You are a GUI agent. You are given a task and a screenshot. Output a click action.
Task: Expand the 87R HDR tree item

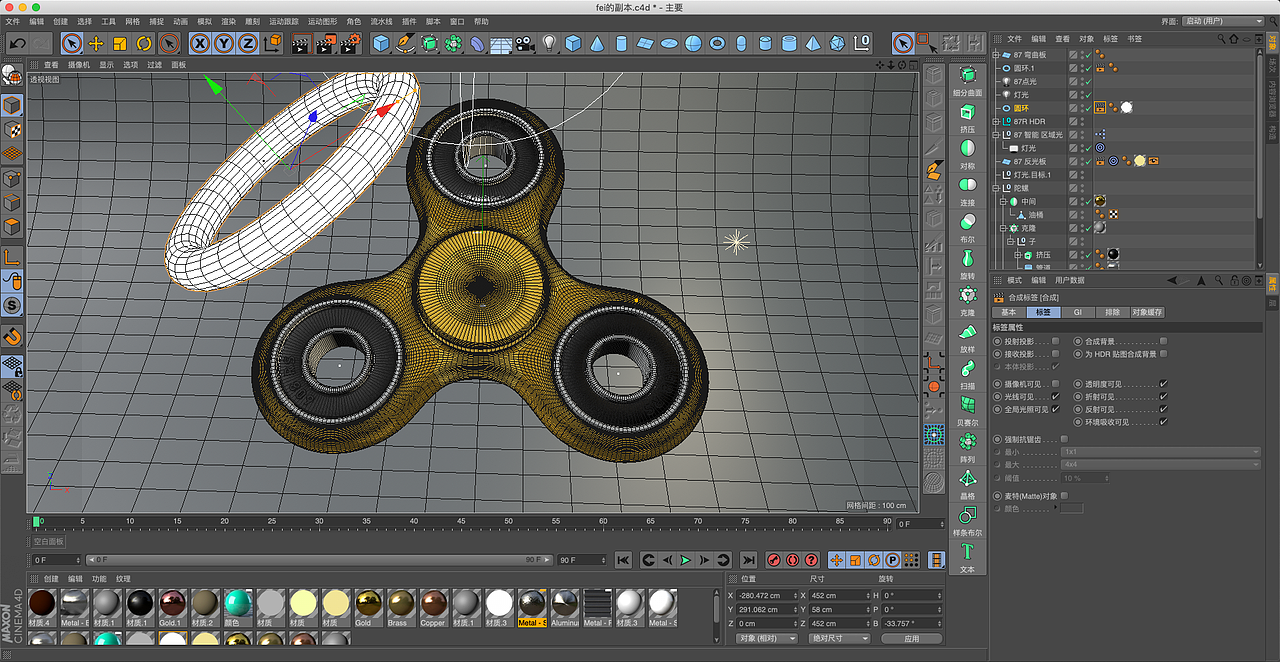click(996, 121)
